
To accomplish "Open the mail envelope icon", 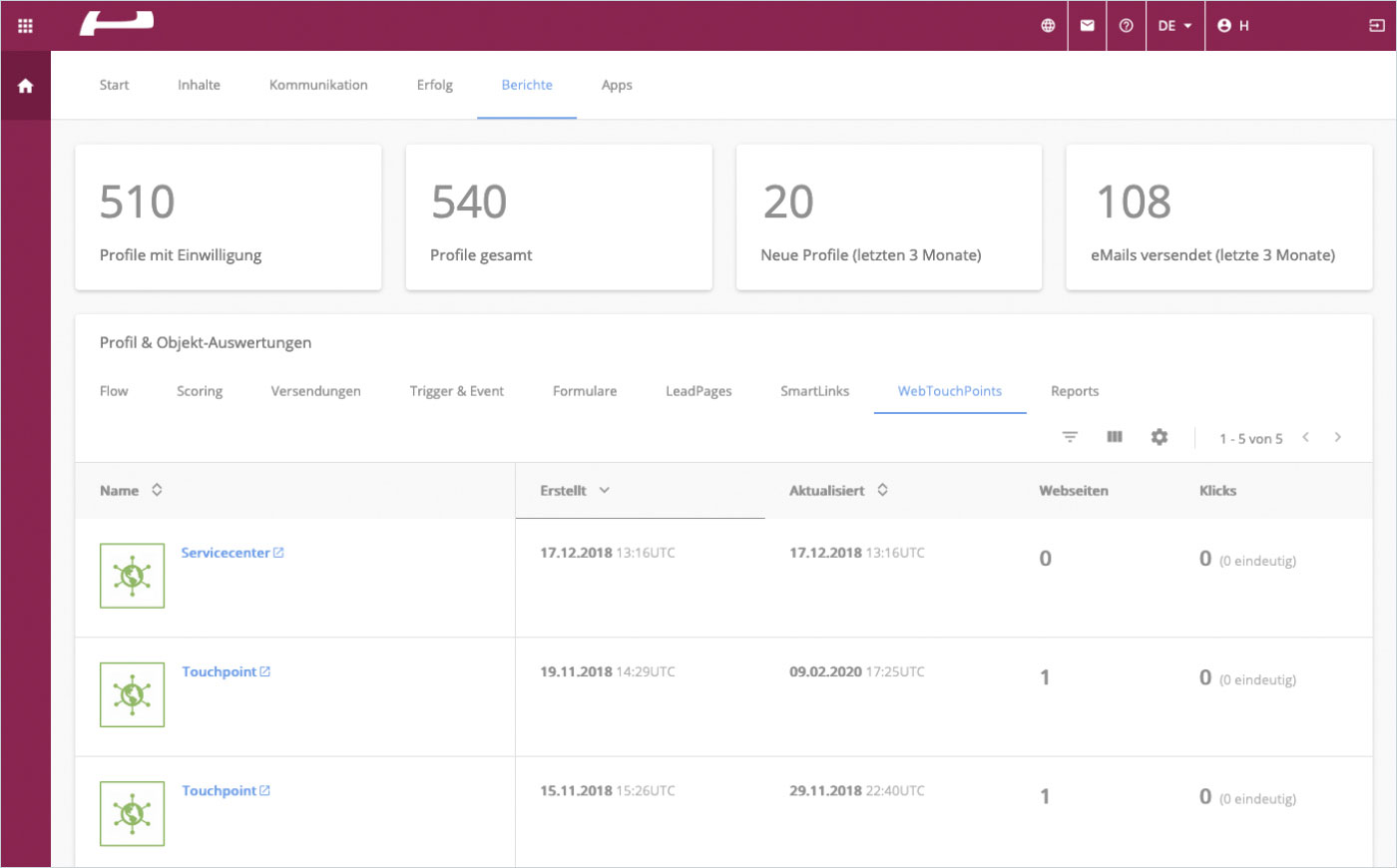I will point(1088,26).
